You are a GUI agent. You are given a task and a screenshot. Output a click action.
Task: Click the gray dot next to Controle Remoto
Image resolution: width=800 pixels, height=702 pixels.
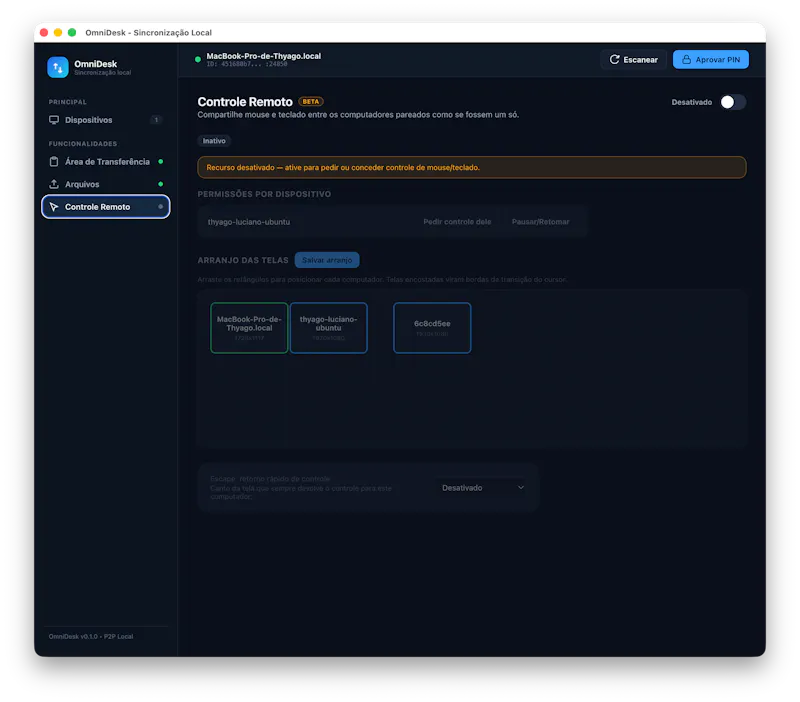[x=161, y=207]
